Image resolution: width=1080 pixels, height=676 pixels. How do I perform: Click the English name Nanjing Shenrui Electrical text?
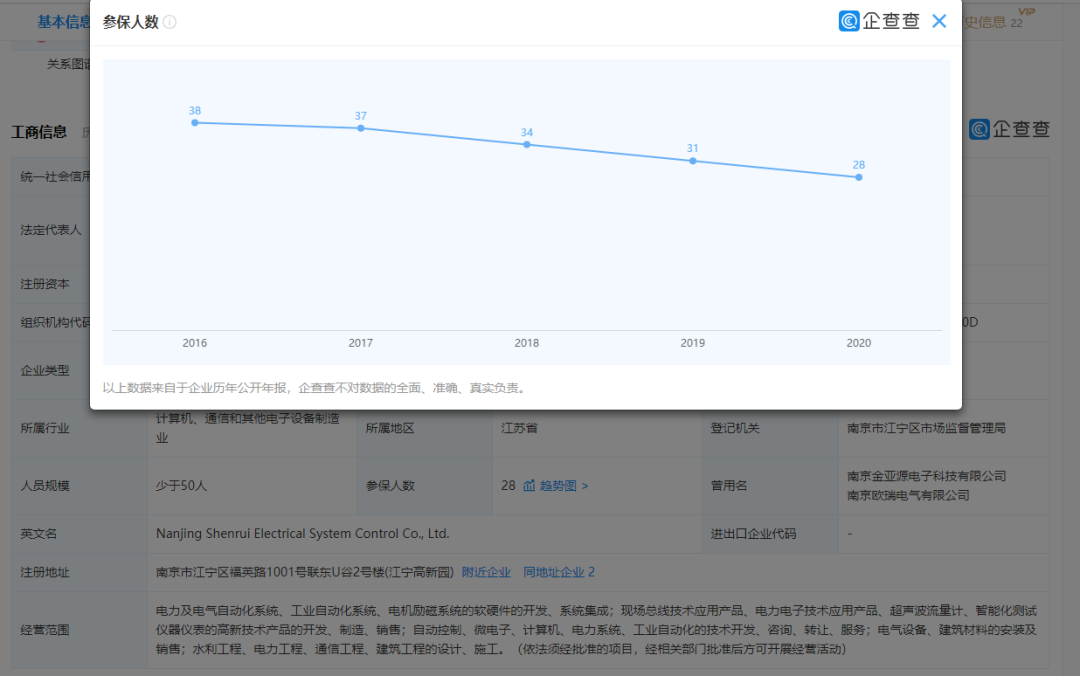[x=302, y=533]
